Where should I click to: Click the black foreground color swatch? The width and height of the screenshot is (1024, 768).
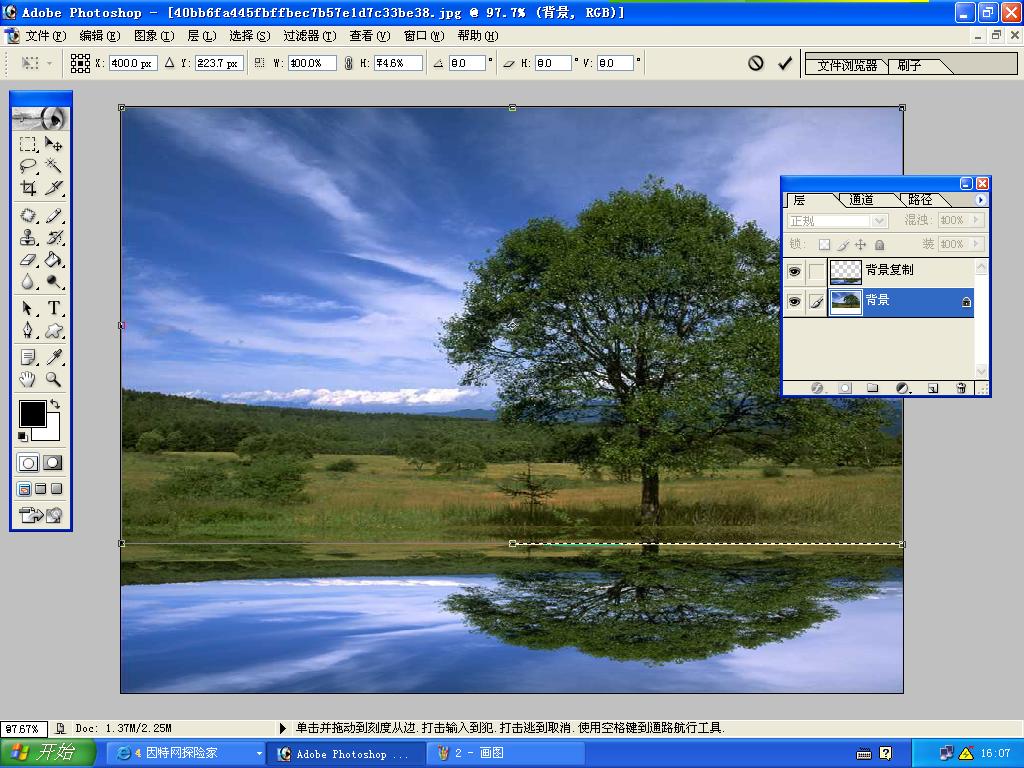(x=31, y=413)
